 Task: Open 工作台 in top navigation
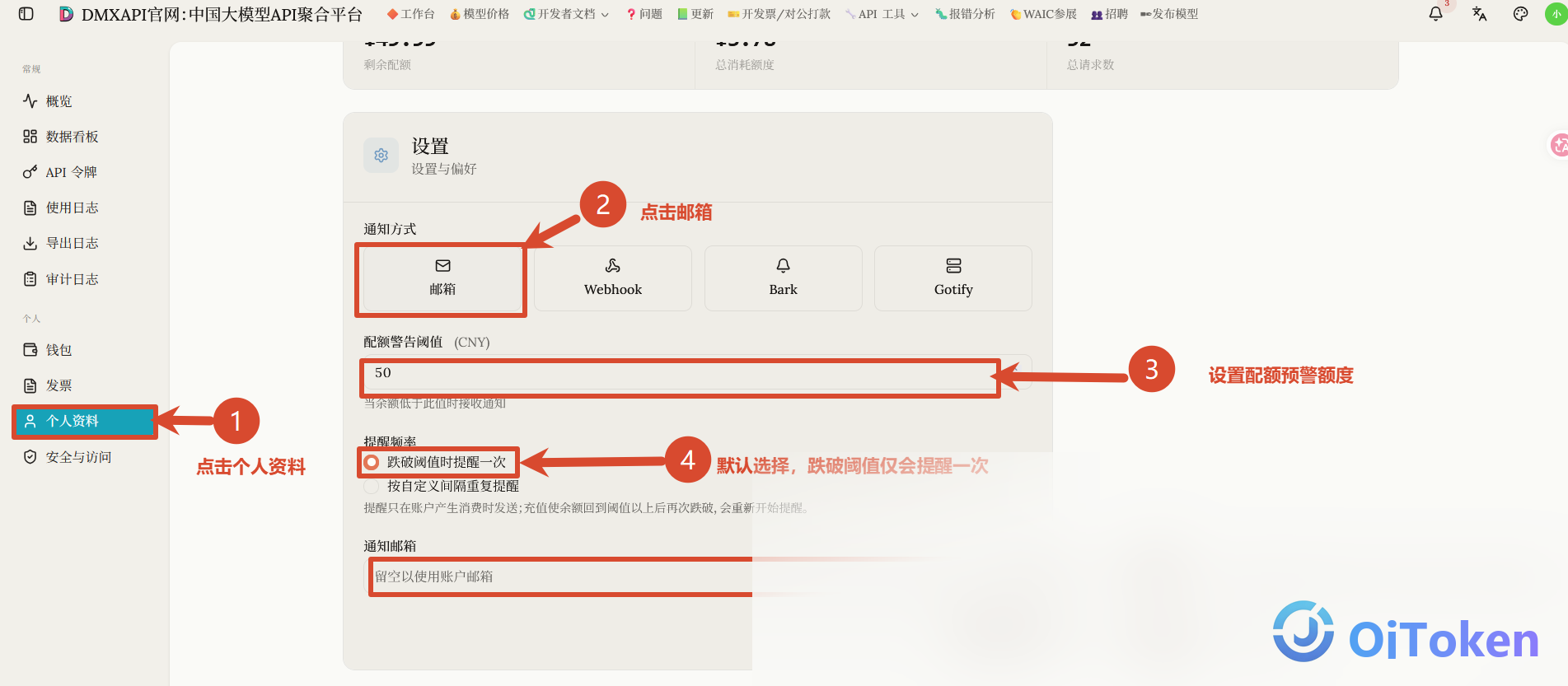(410, 14)
